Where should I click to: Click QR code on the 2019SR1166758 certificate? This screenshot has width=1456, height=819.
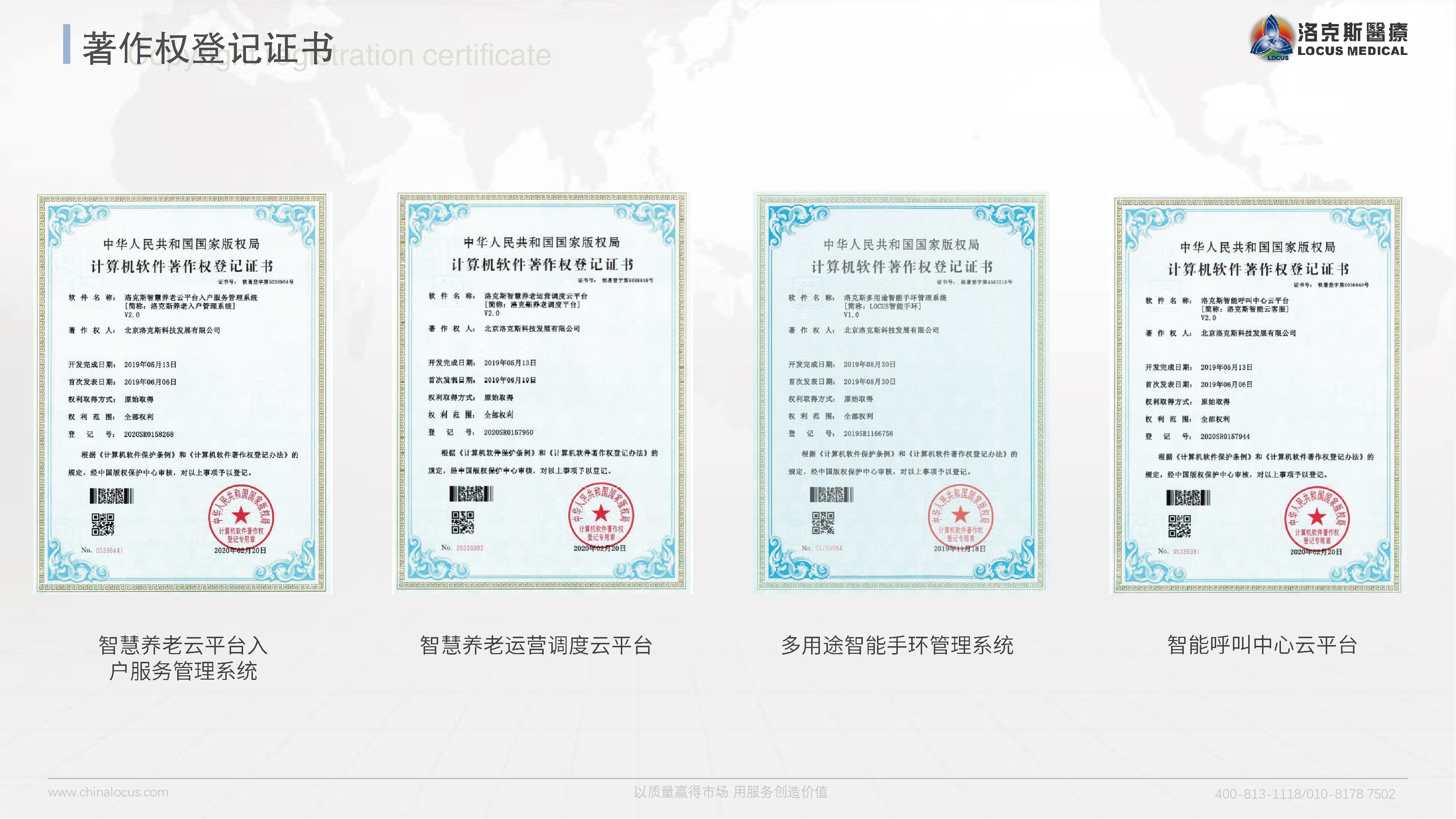tap(823, 523)
